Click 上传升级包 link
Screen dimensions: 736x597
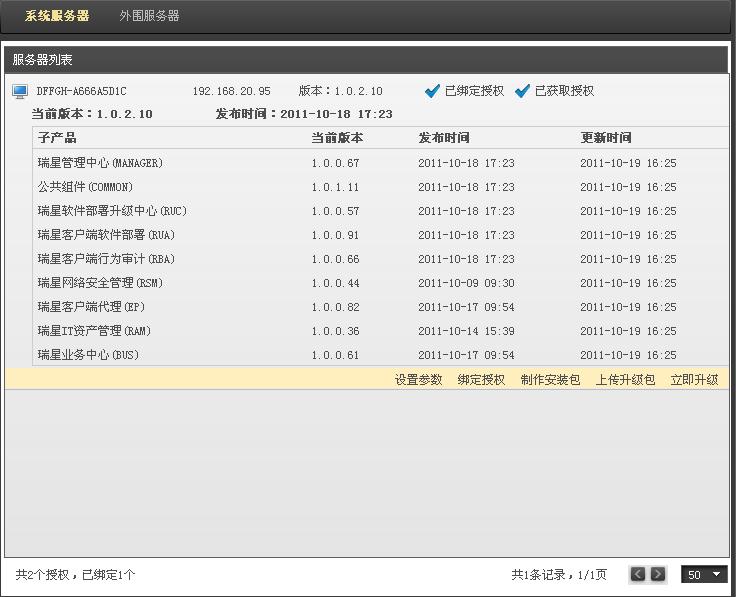625,379
